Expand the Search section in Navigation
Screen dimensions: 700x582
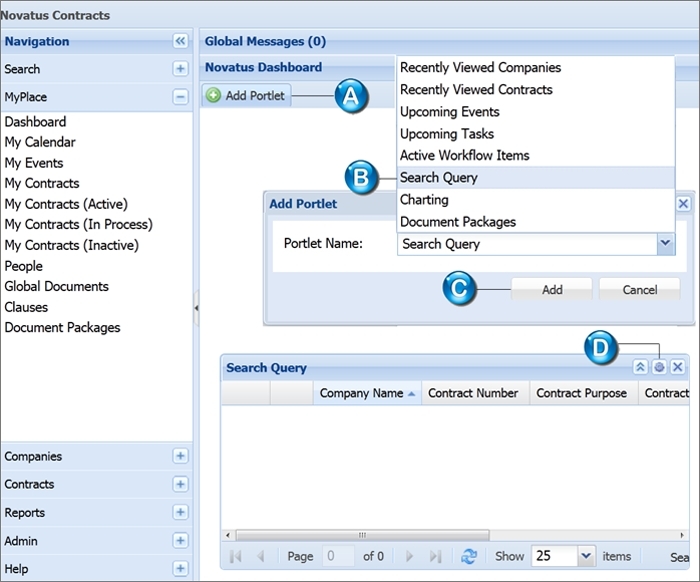pyautogui.click(x=180, y=69)
